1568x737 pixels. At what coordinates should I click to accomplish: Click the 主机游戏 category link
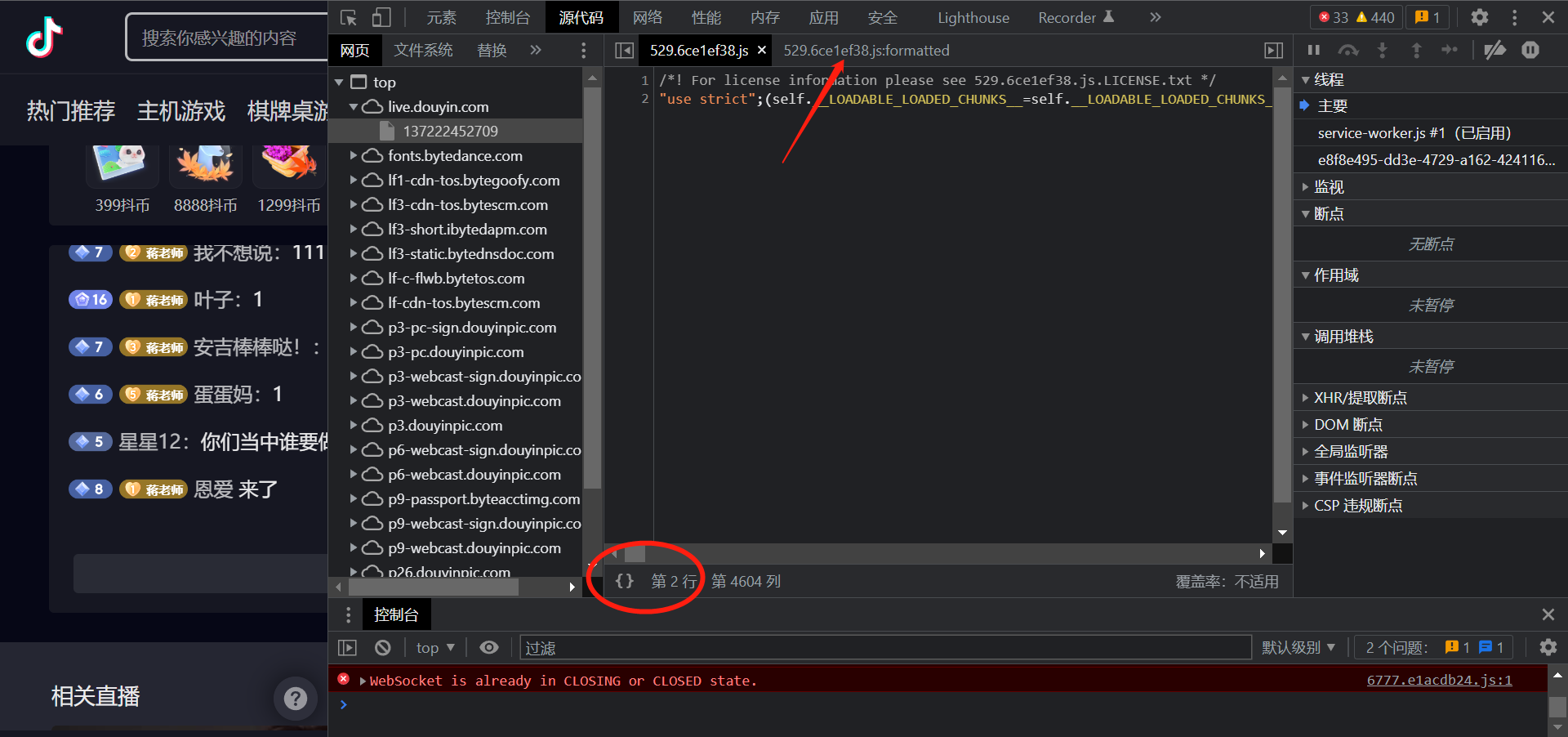click(181, 111)
